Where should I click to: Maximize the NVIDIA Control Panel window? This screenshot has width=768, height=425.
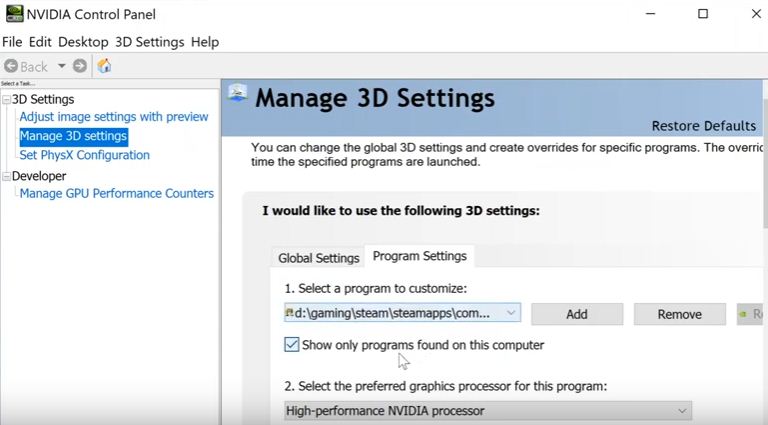click(x=703, y=14)
